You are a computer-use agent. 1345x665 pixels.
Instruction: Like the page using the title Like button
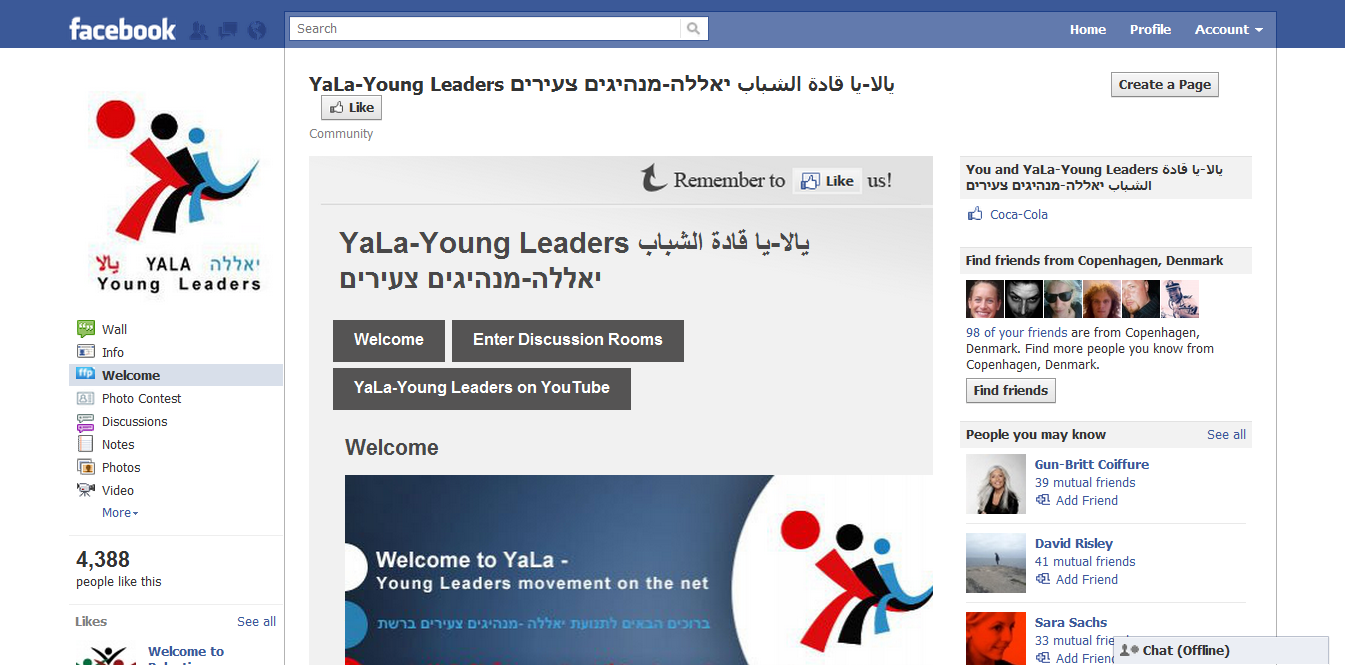click(351, 108)
